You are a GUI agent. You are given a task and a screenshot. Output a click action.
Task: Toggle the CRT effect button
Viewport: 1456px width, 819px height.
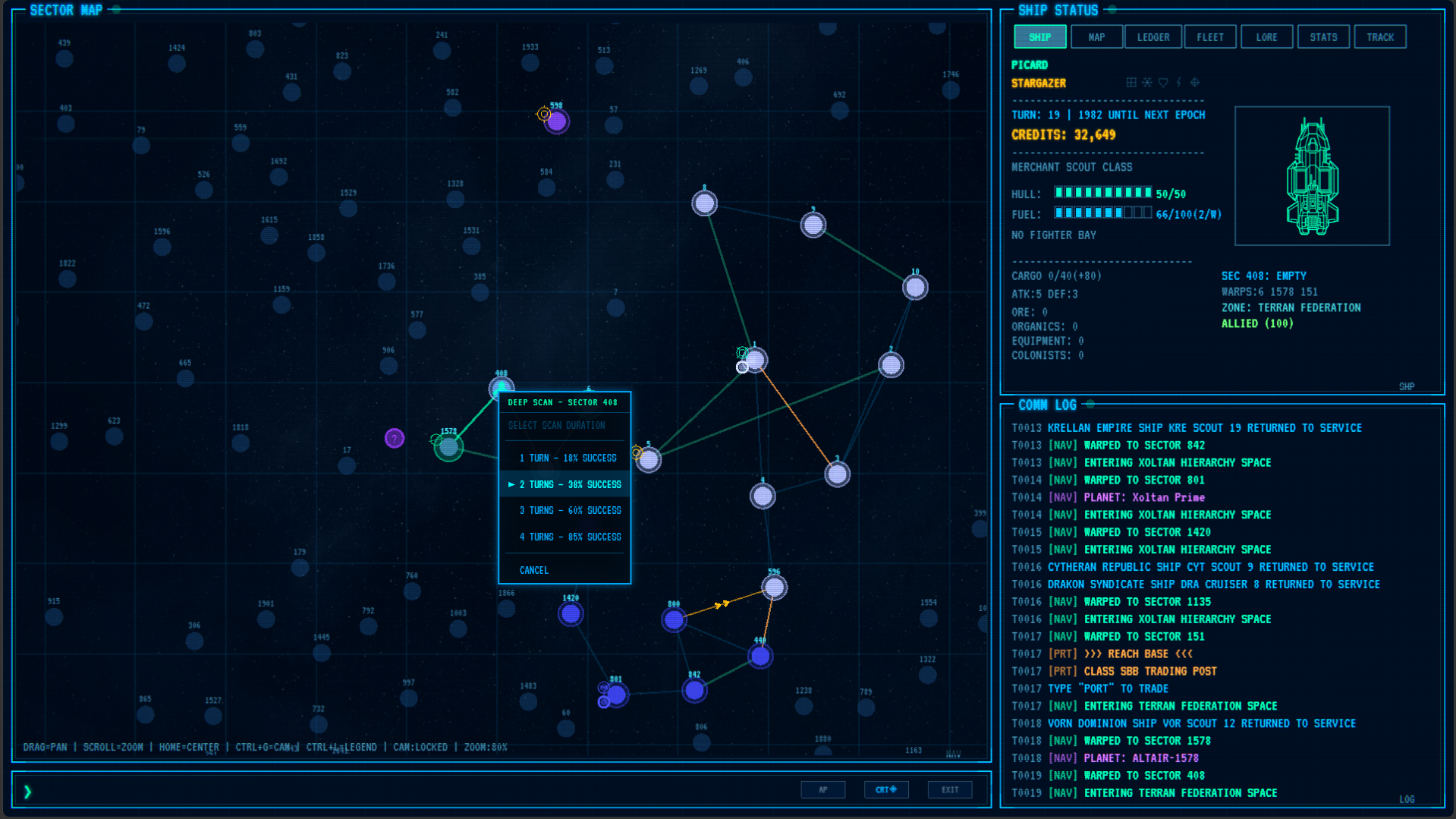pos(886,789)
